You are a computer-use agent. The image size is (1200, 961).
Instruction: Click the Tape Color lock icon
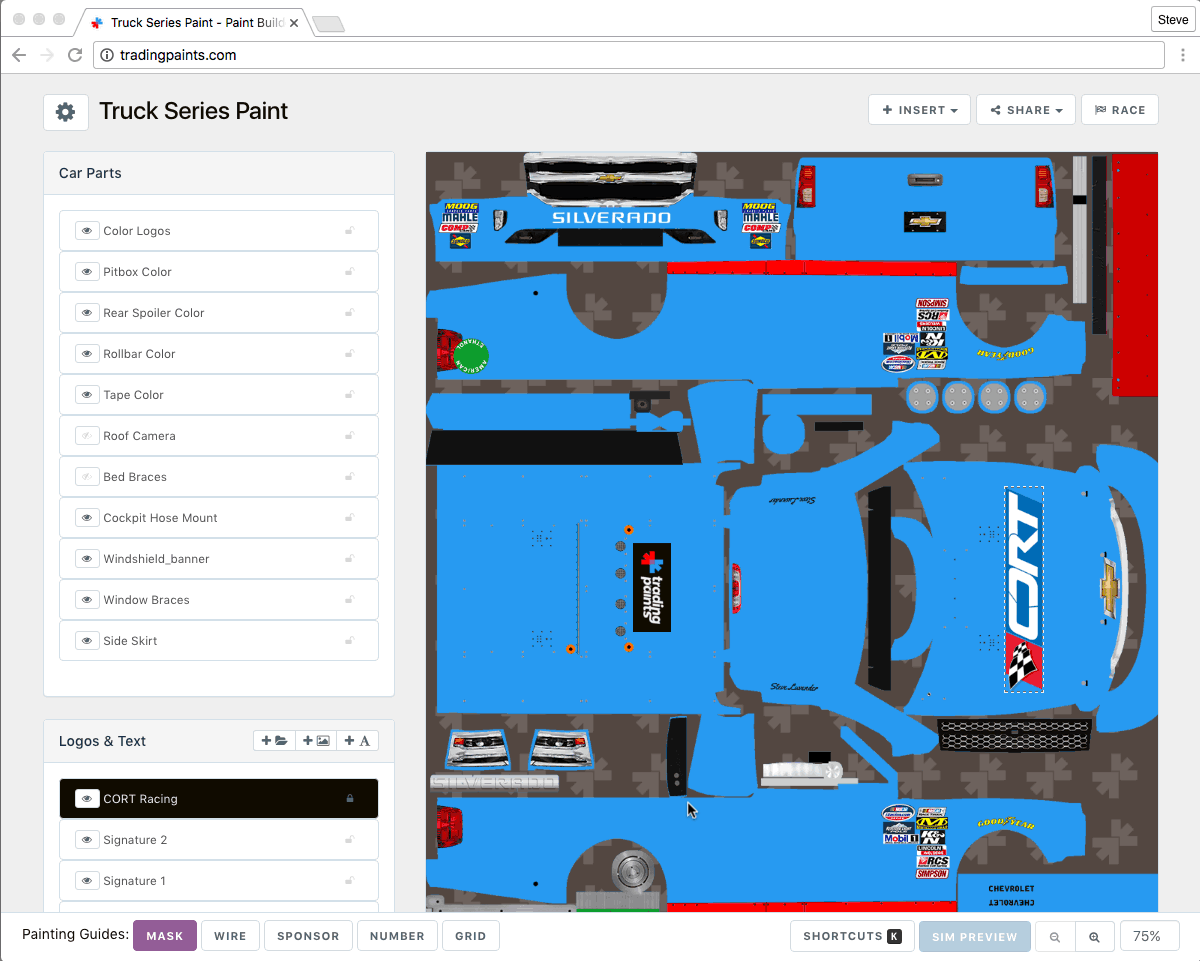tap(350, 395)
